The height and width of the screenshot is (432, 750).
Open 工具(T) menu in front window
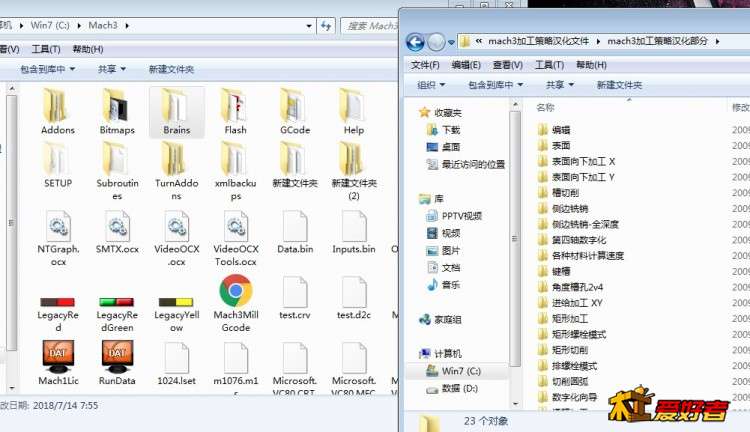(x=549, y=65)
